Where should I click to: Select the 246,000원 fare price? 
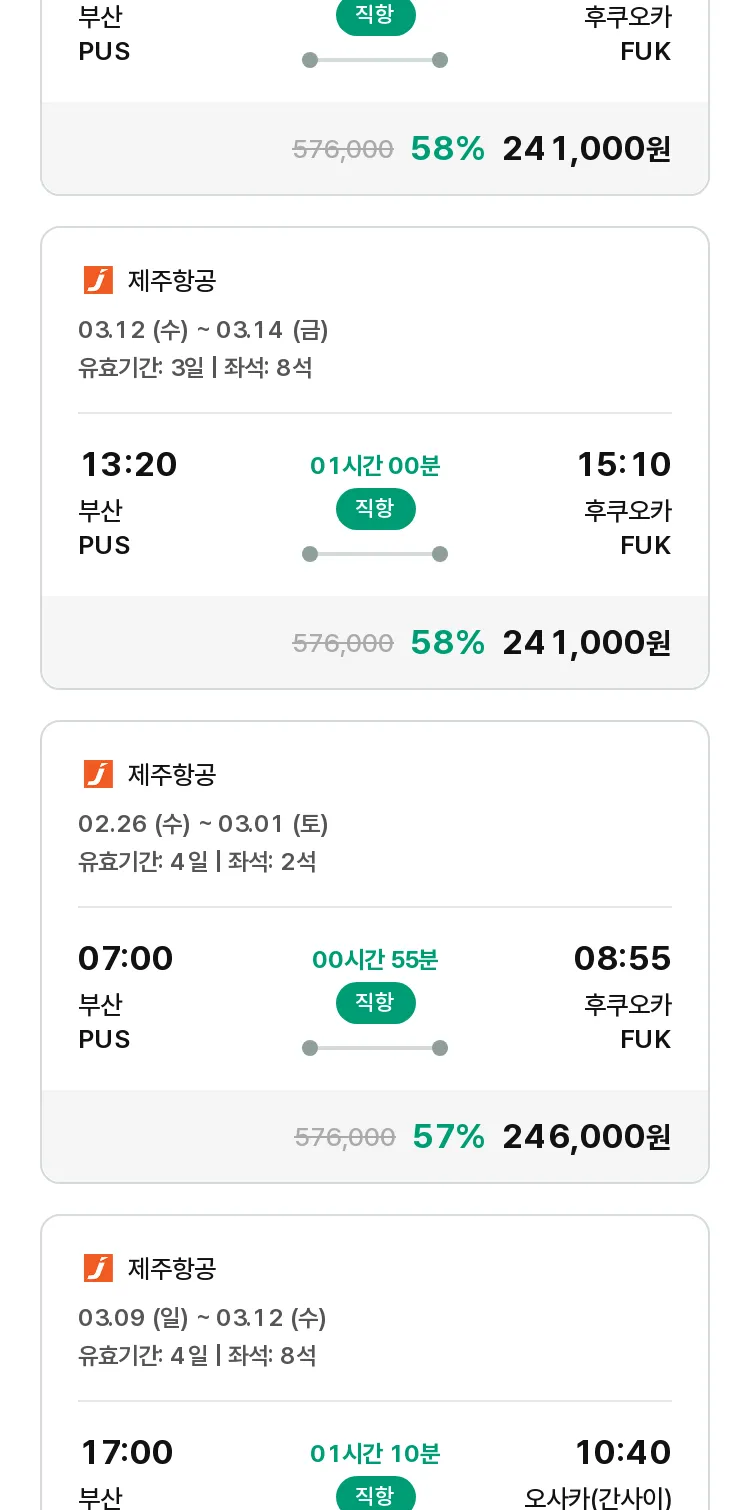pos(586,1136)
